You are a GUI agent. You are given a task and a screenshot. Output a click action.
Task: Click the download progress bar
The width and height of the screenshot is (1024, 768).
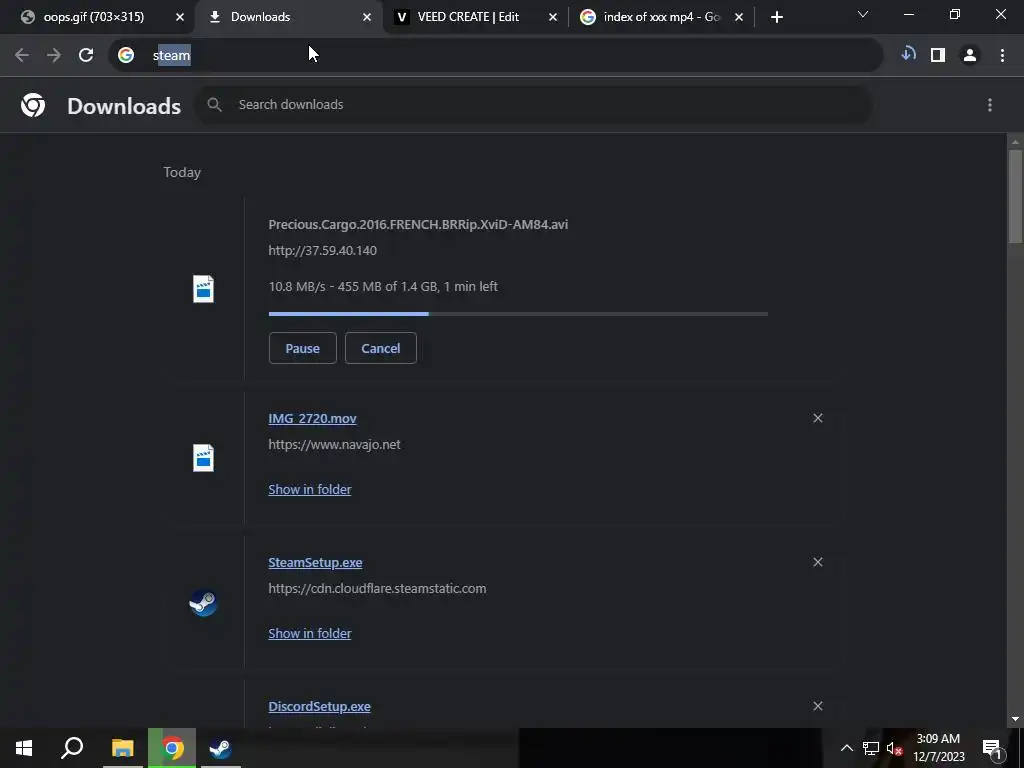tap(518, 314)
